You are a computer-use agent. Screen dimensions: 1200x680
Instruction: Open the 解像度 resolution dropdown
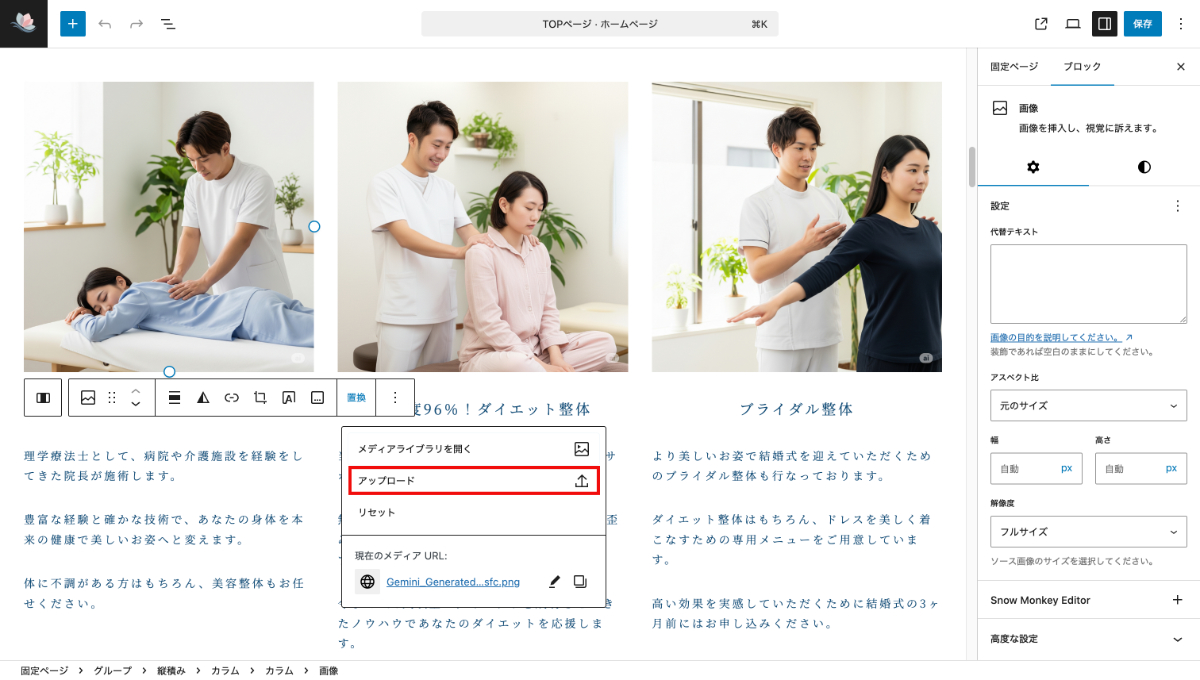pos(1088,531)
